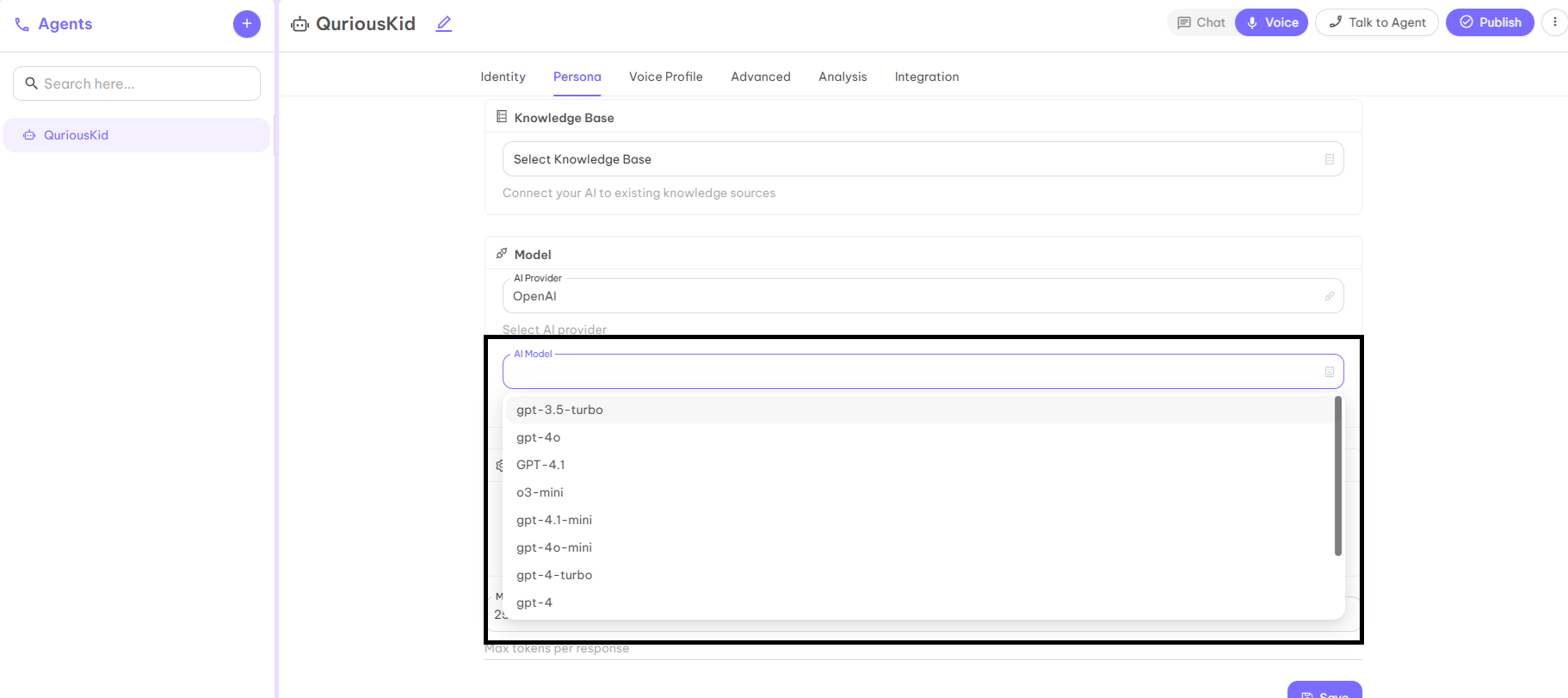
Task: Open Select Knowledge Base dropdown
Action: point(923,159)
